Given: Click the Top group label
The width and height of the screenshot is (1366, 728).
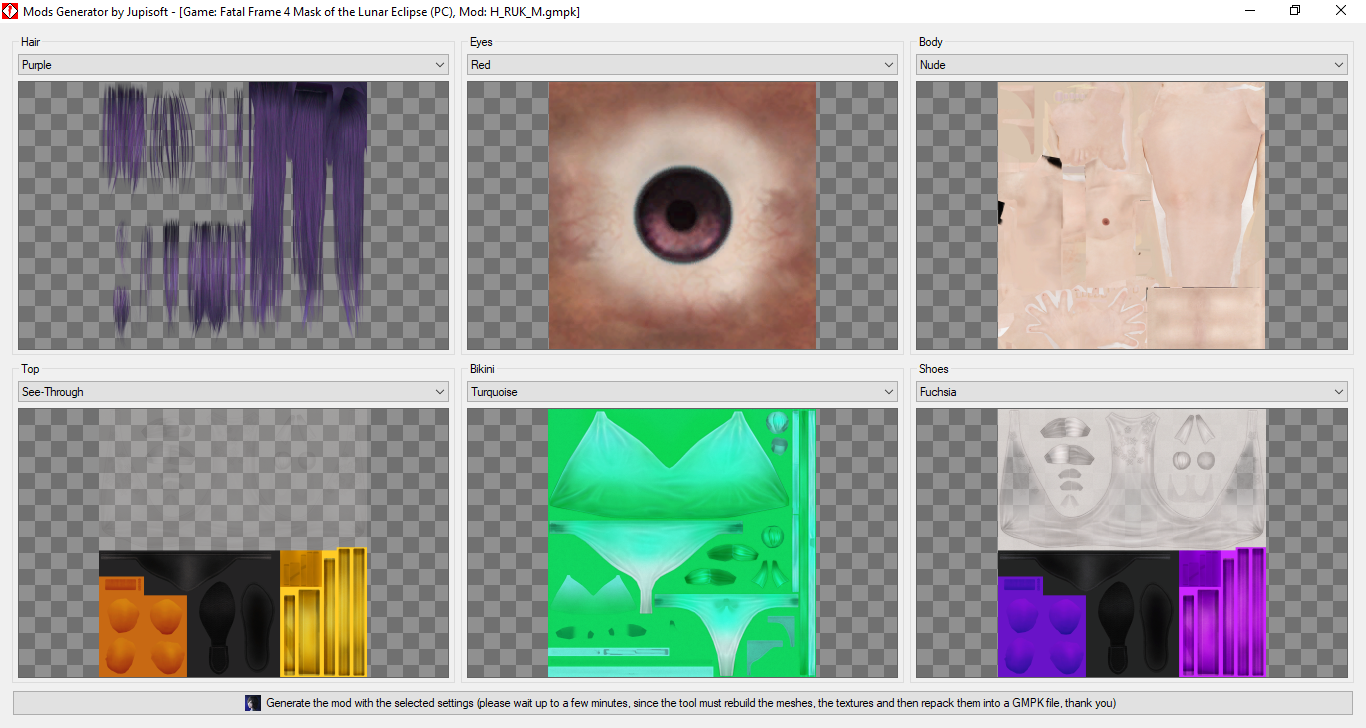Looking at the screenshot, I should click(x=30, y=369).
